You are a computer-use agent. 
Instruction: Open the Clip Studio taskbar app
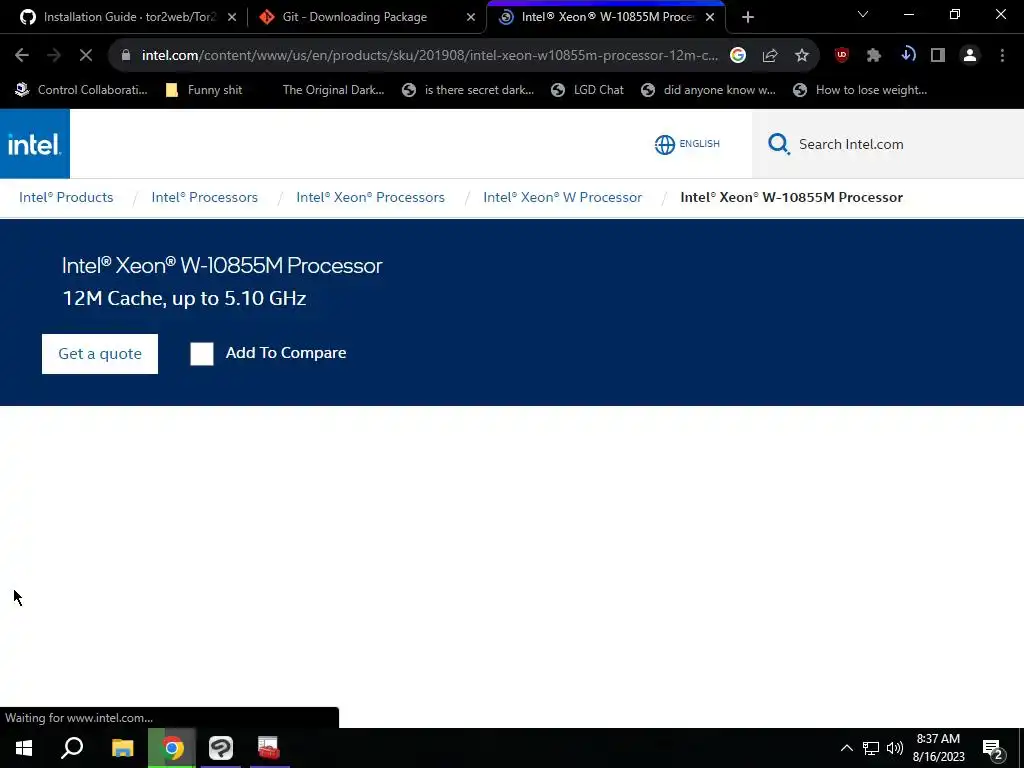coord(221,748)
